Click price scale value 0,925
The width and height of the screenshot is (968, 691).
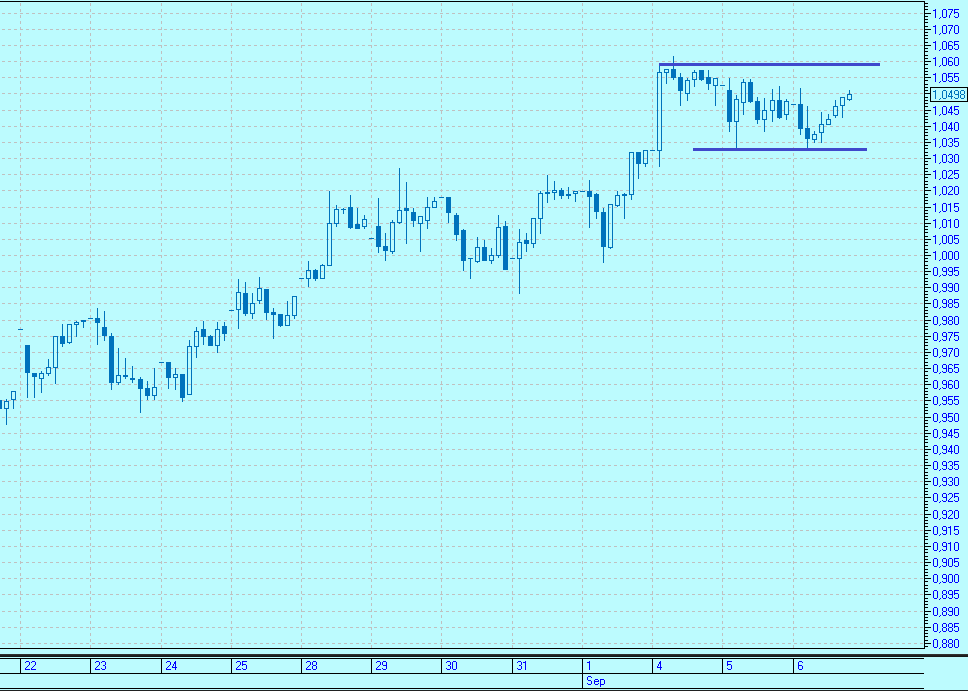click(946, 498)
